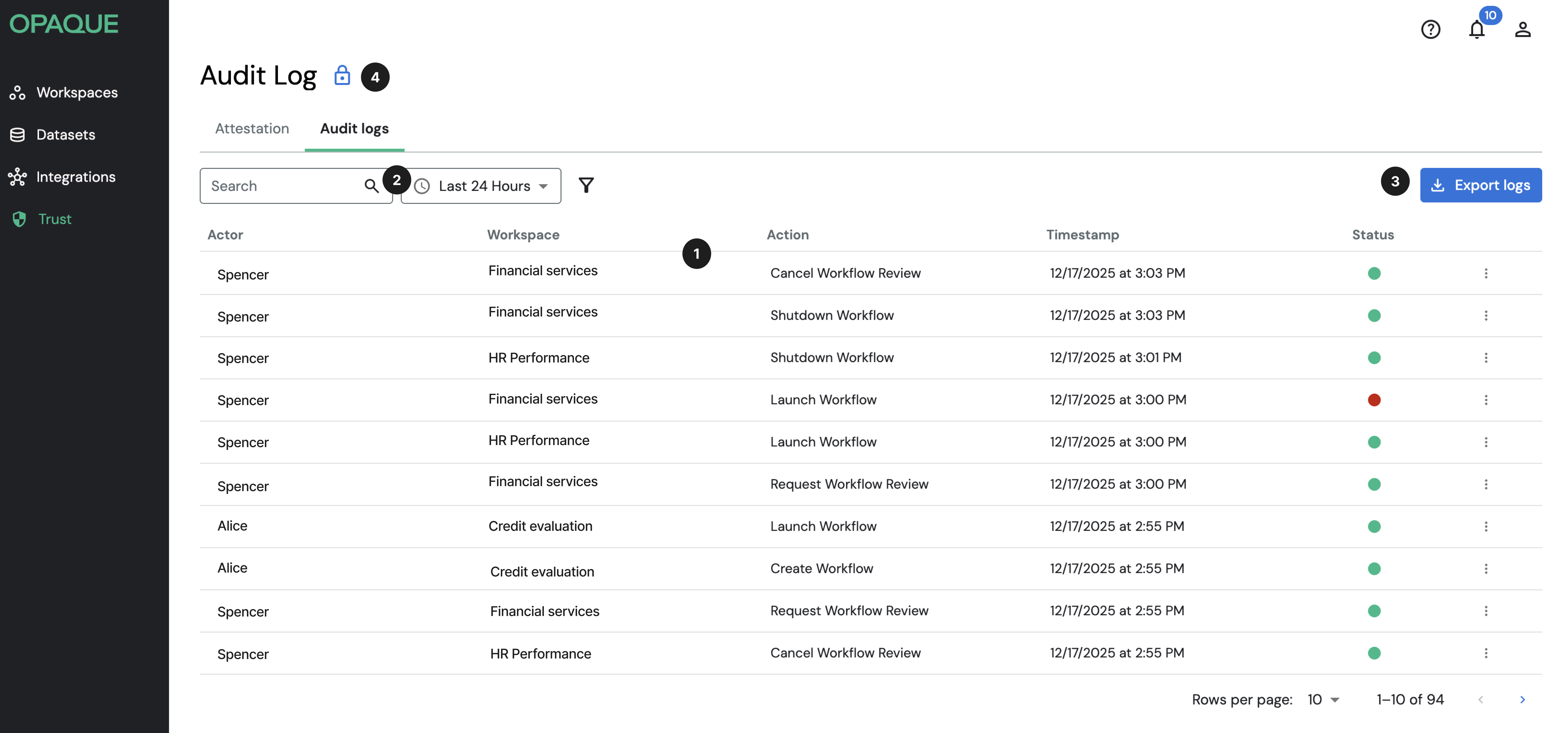Open Datasets from the sidebar

click(66, 134)
